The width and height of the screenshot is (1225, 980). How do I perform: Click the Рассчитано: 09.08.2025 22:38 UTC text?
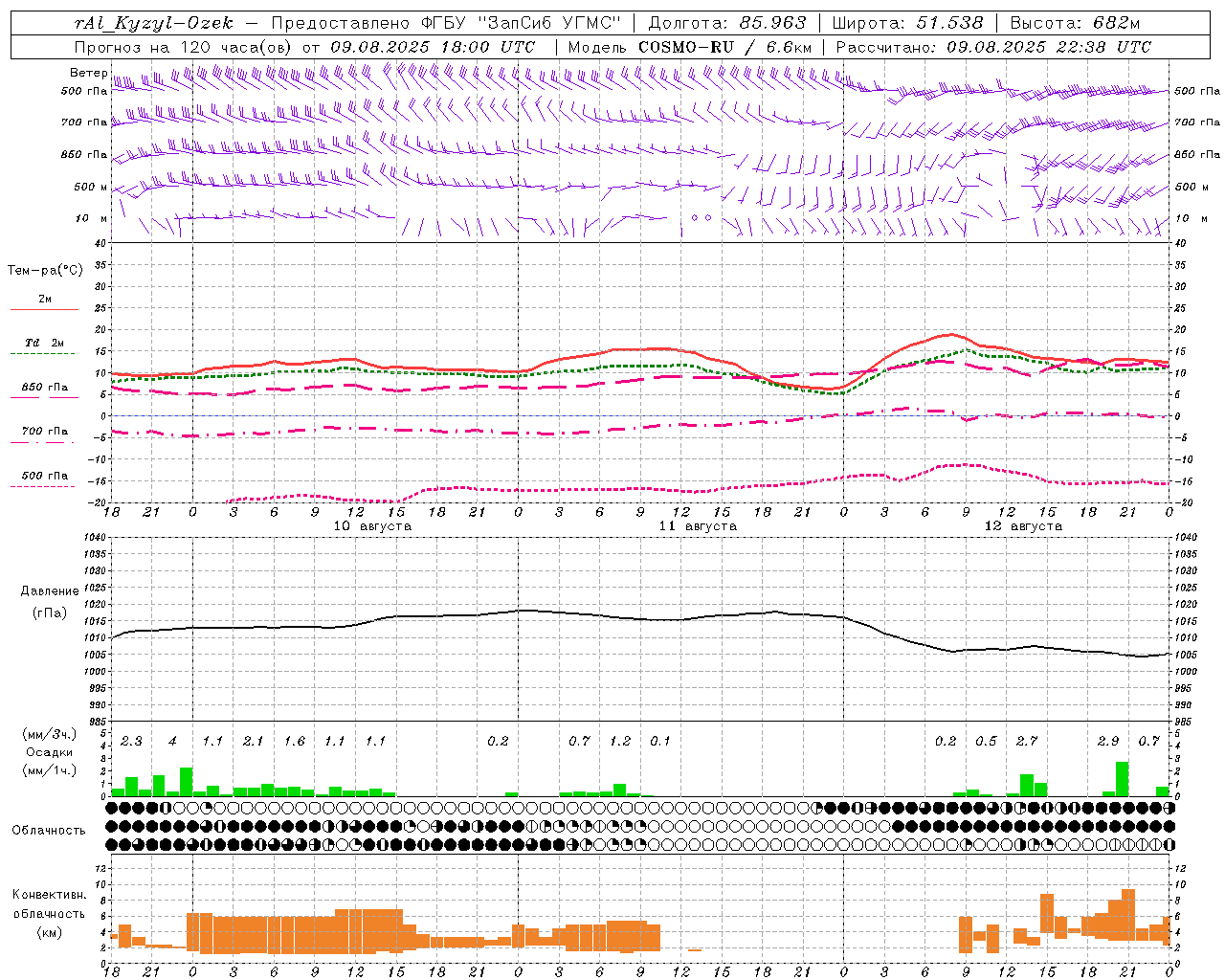(993, 46)
